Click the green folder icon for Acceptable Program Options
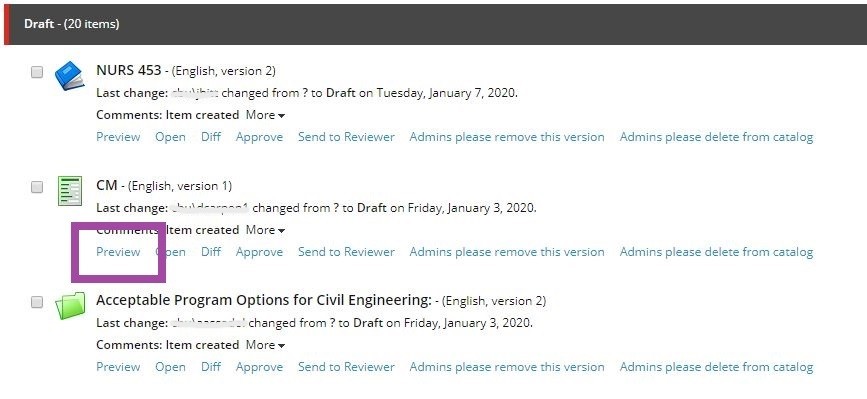The width and height of the screenshot is (867, 399). 70,306
